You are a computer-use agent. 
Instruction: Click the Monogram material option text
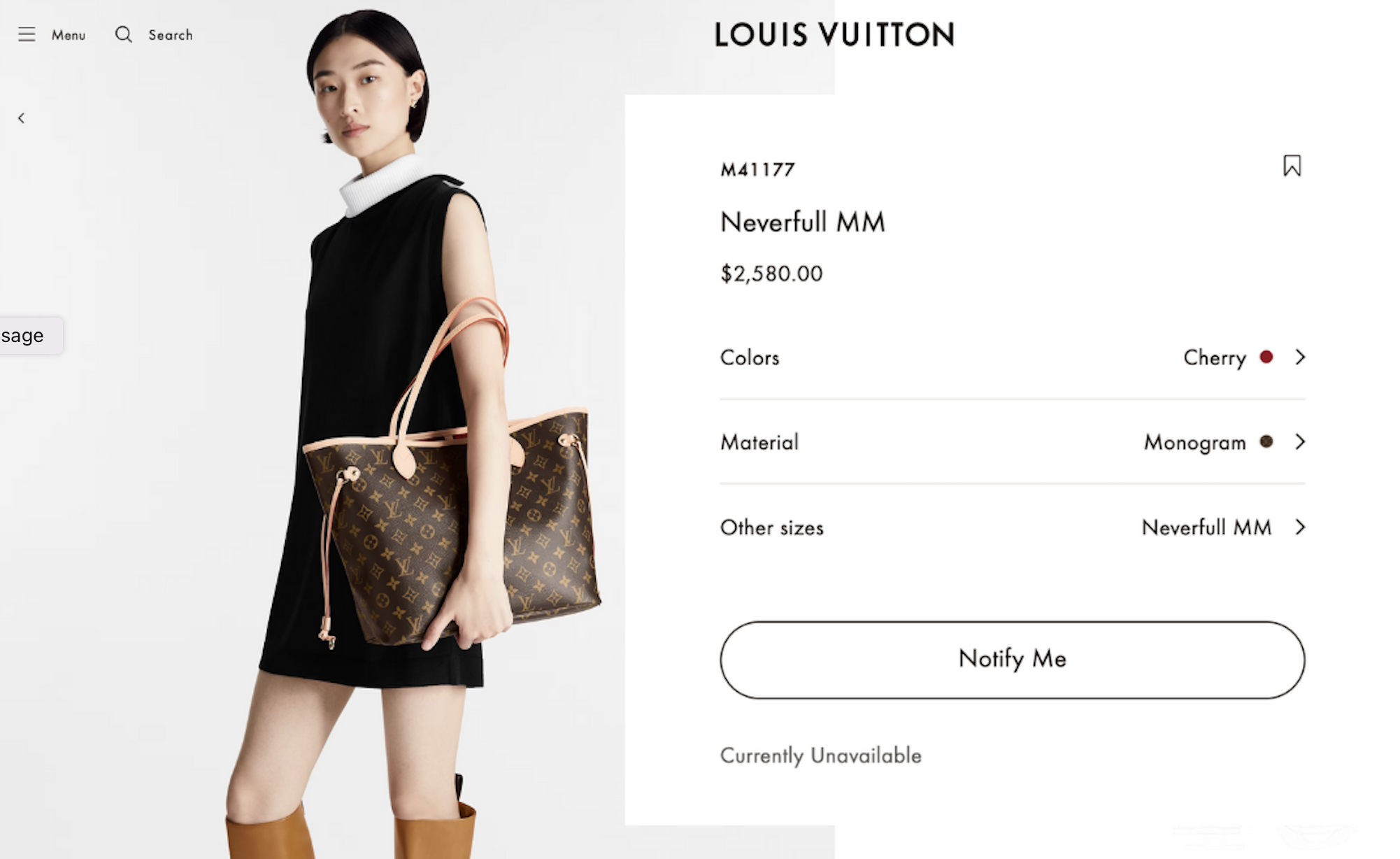[x=1195, y=442]
